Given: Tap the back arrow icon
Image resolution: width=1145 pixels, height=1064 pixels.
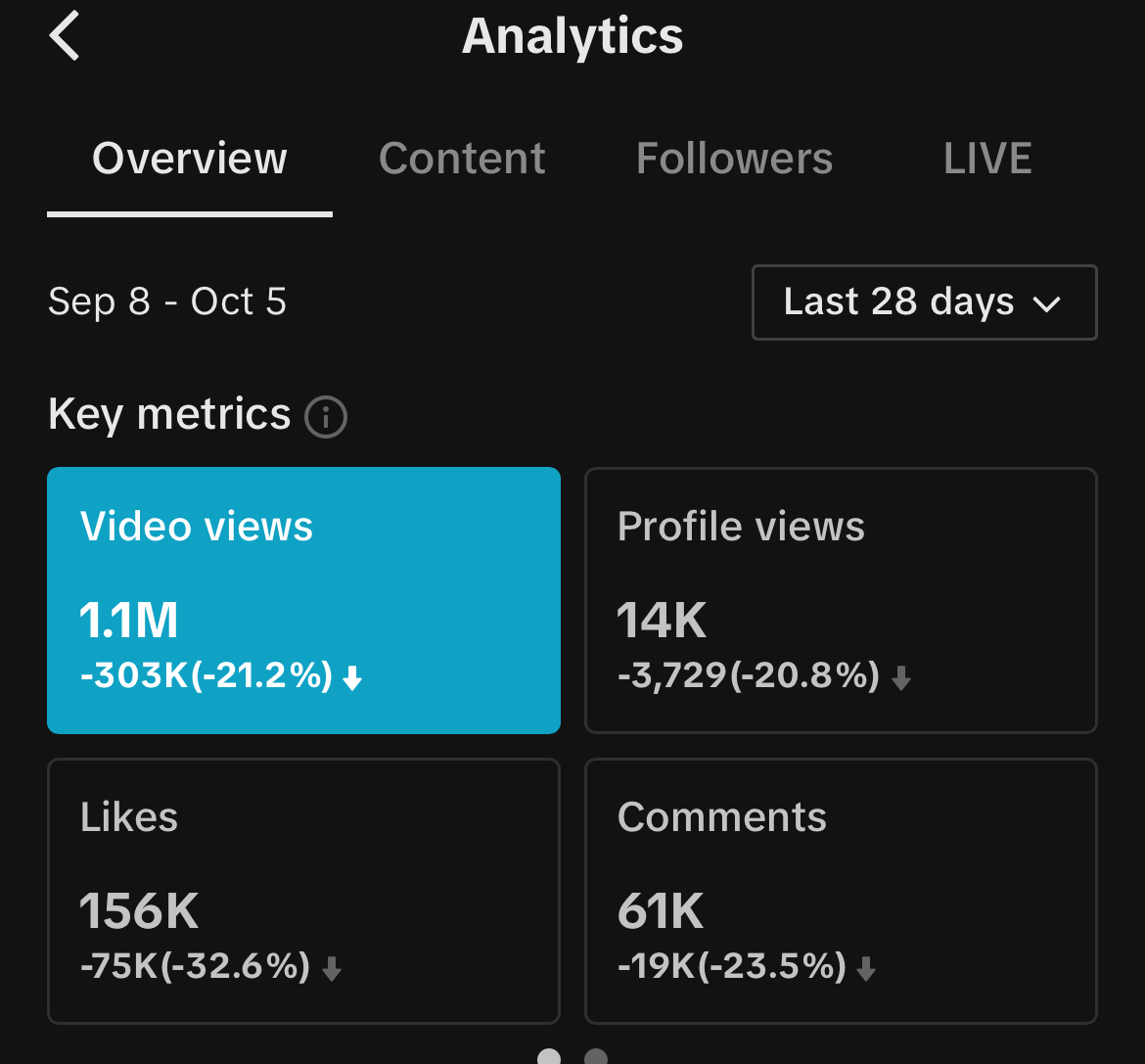Looking at the screenshot, I should coord(65,37).
